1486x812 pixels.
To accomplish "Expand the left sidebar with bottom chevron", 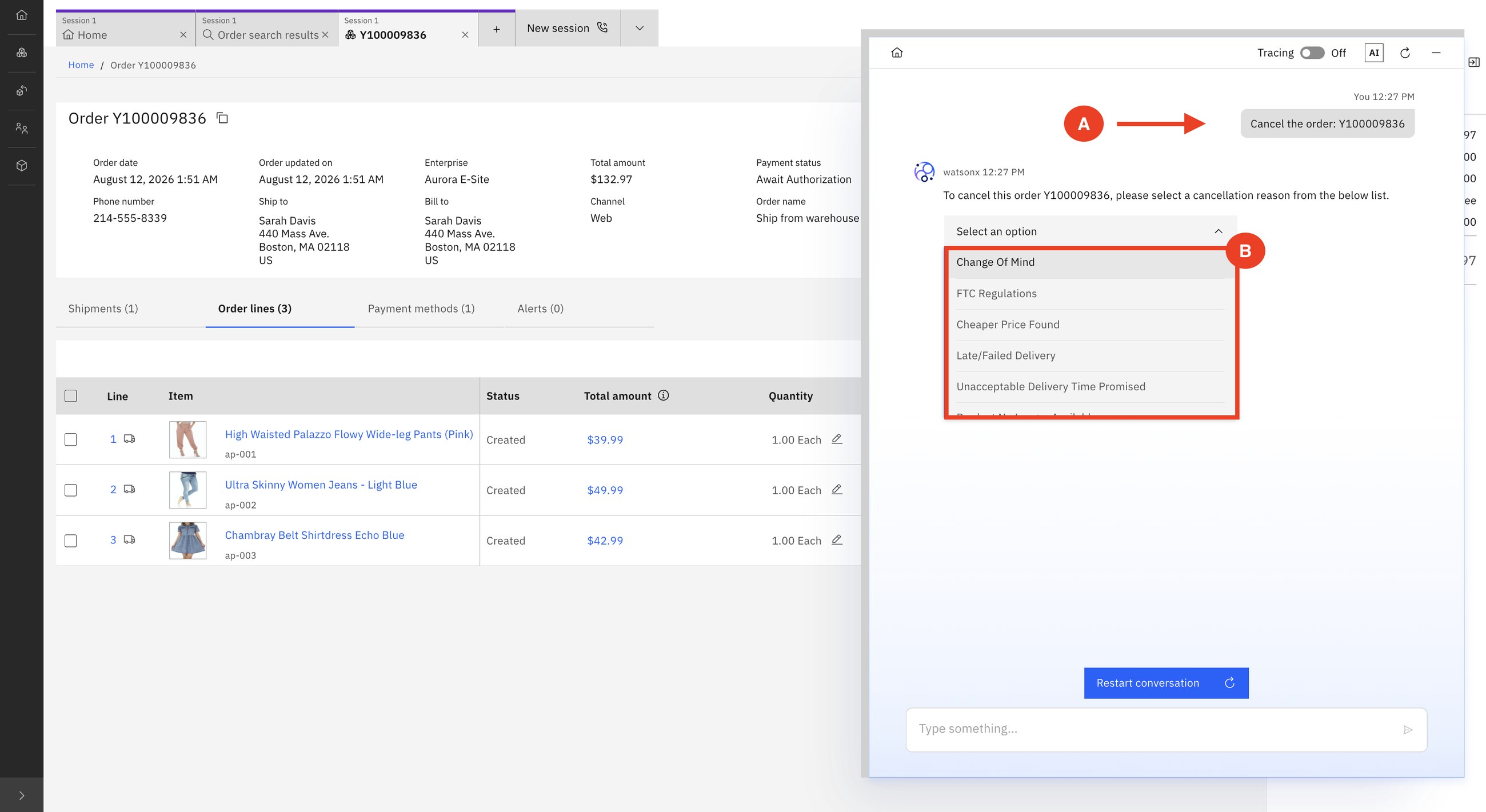I will point(21,795).
